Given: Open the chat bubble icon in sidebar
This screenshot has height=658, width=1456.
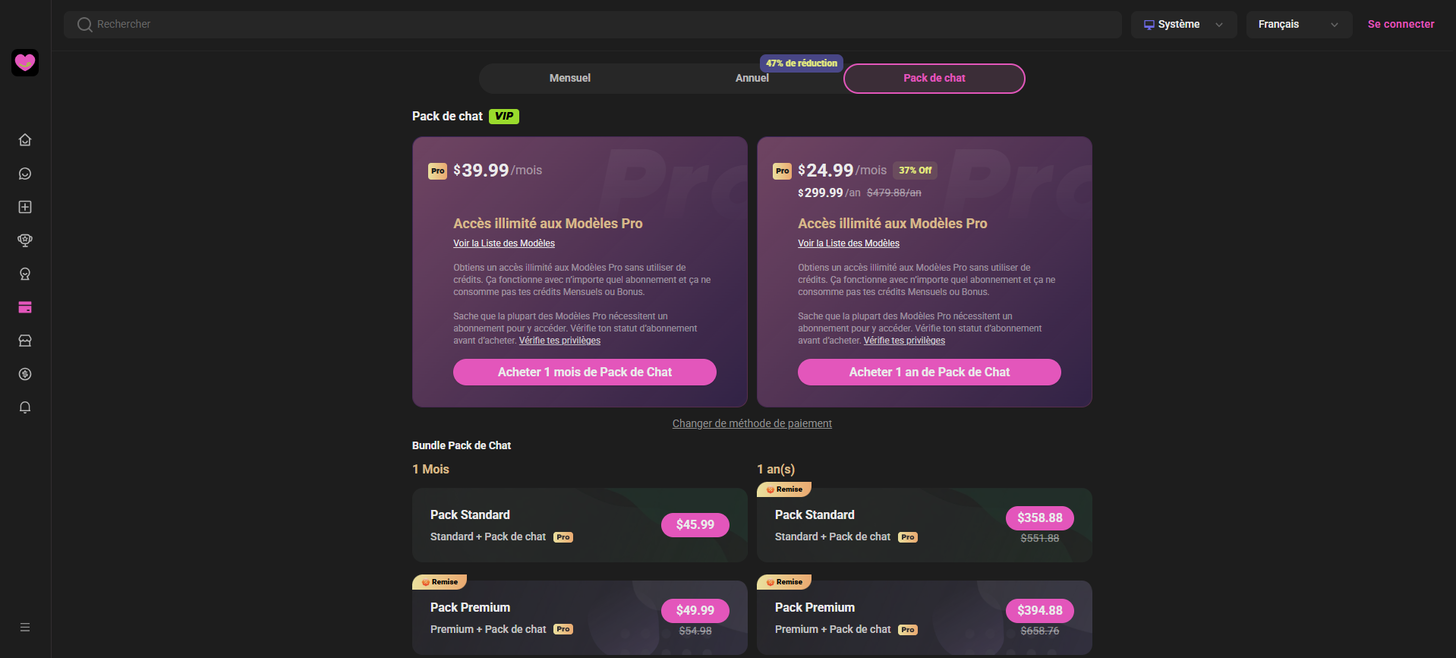Looking at the screenshot, I should (25, 173).
